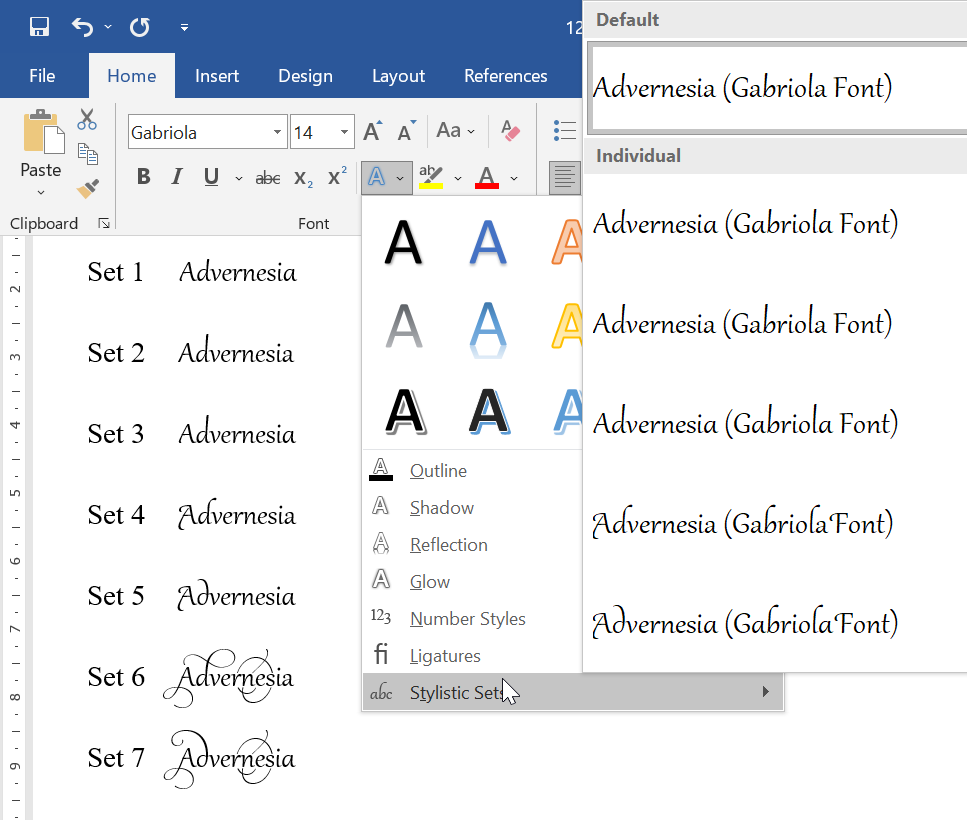
Task: Click the bullets list icon
Action: [564, 131]
